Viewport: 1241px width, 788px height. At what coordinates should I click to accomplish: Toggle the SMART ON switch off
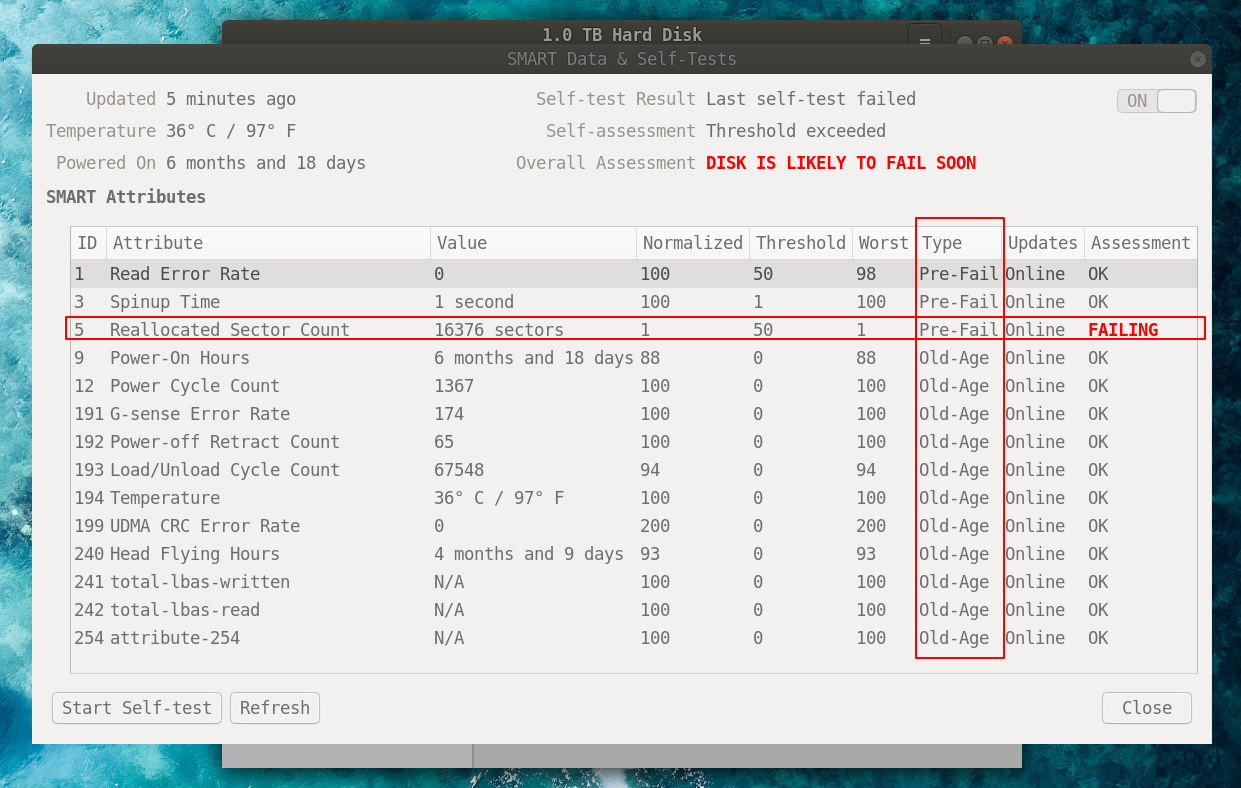click(1156, 101)
